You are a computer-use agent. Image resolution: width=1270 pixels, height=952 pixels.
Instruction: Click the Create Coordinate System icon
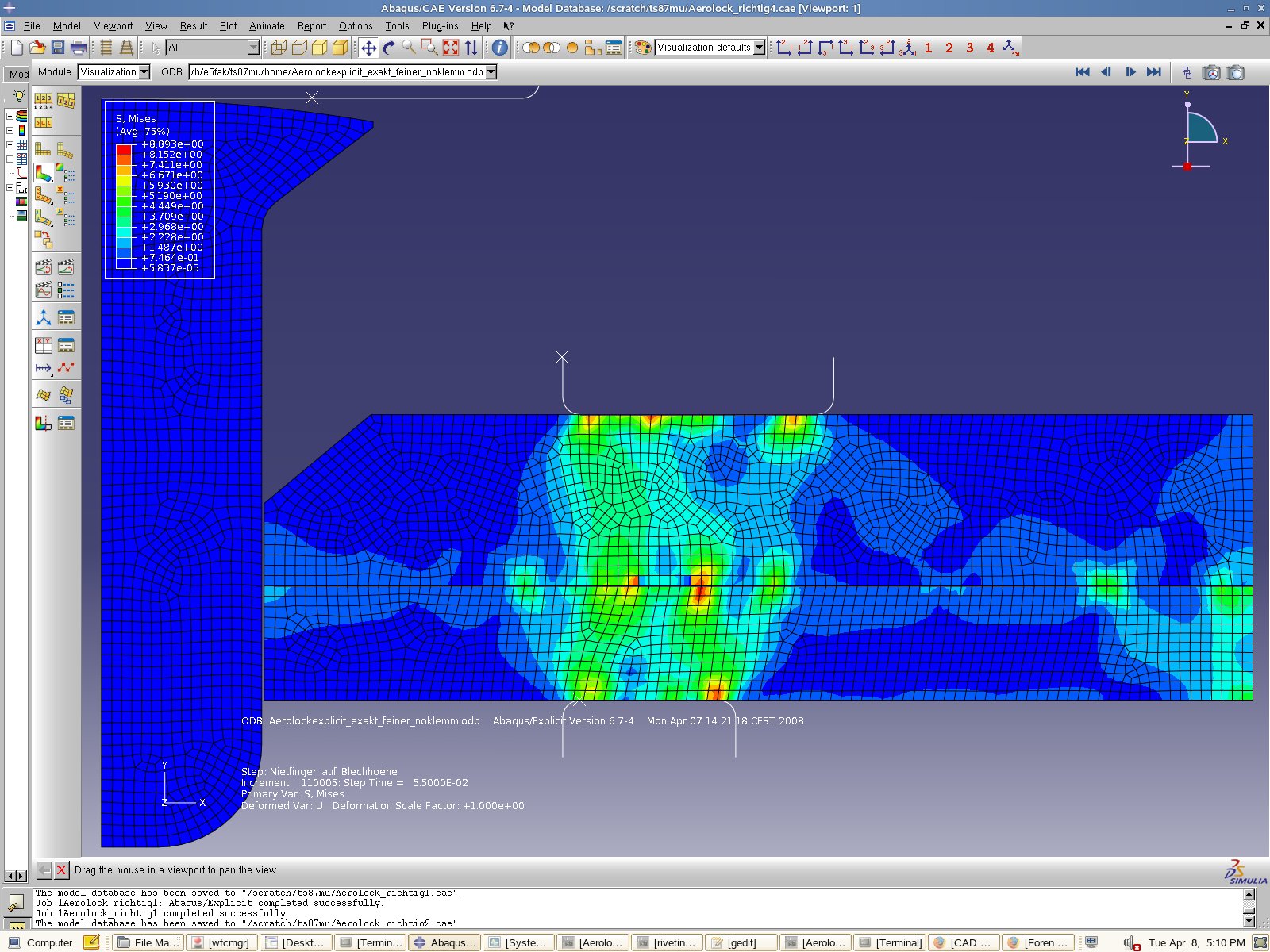click(x=44, y=318)
